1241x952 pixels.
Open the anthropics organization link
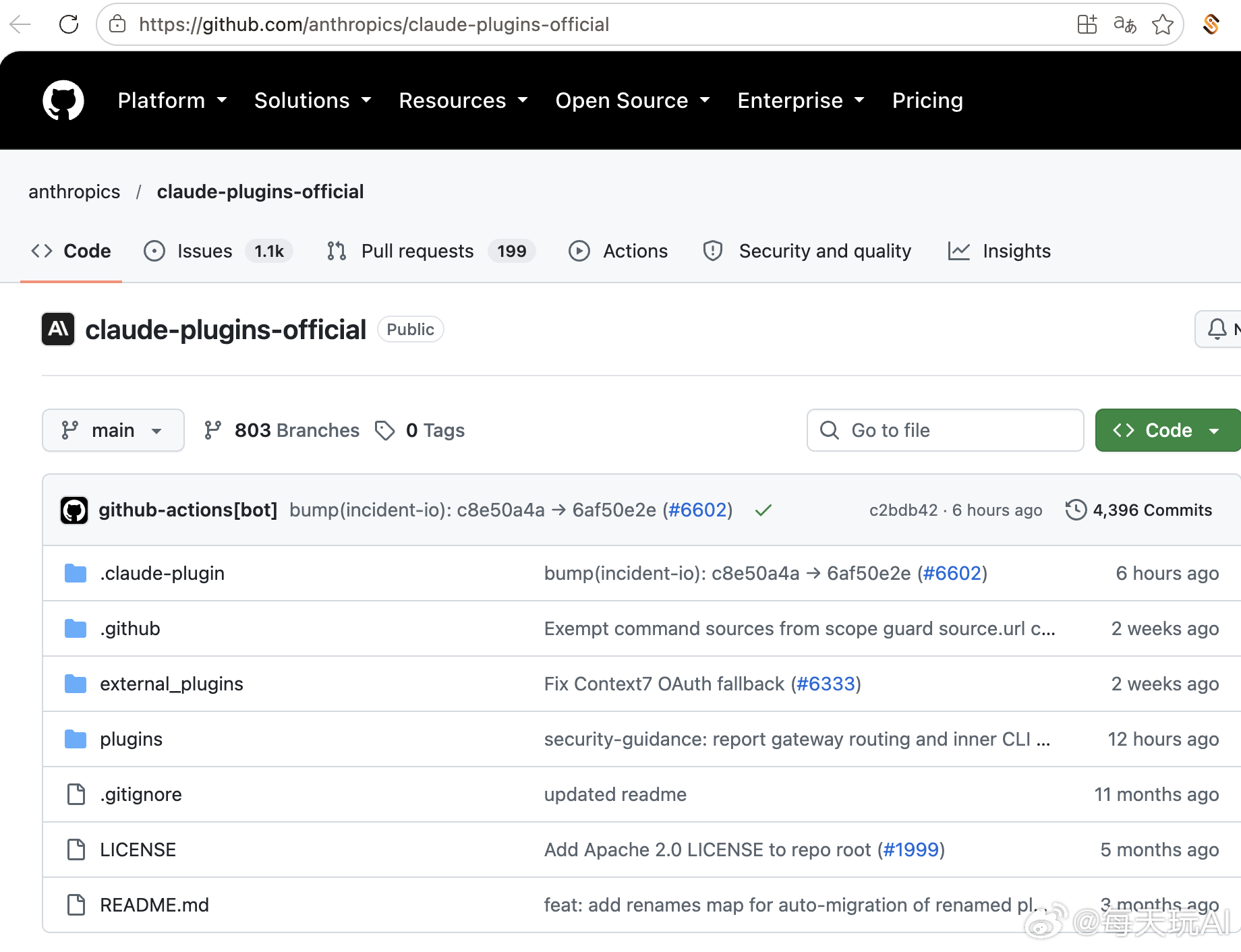pos(74,191)
